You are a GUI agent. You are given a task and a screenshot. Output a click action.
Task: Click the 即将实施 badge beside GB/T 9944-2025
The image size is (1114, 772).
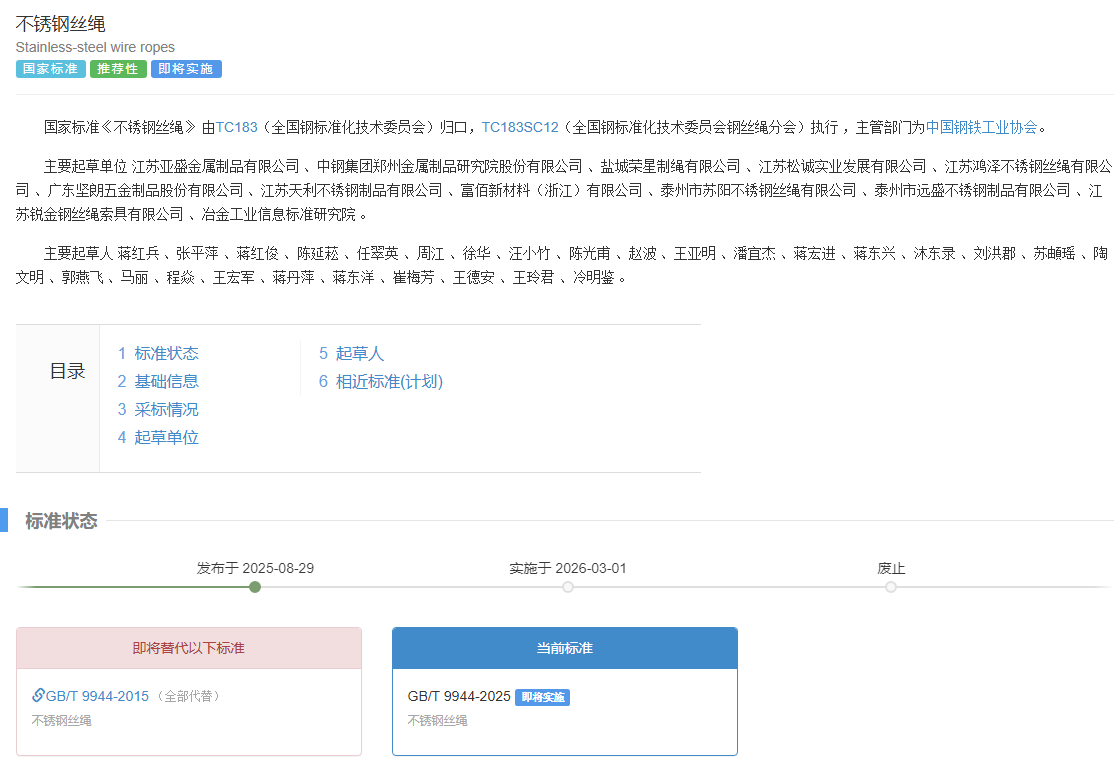[542, 697]
